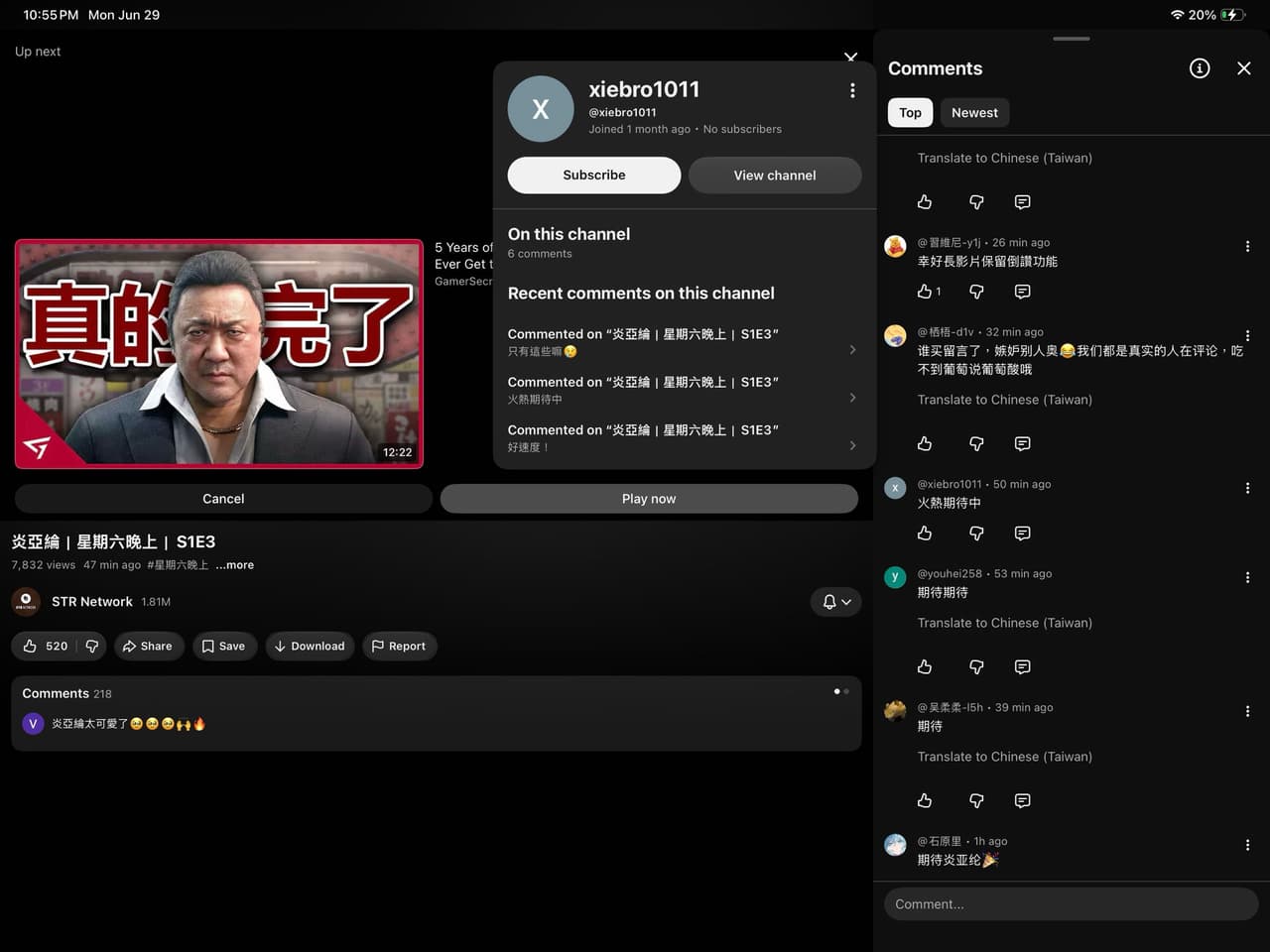
Task: Expand the first recent comment "只有這些嗎"
Action: (x=682, y=342)
